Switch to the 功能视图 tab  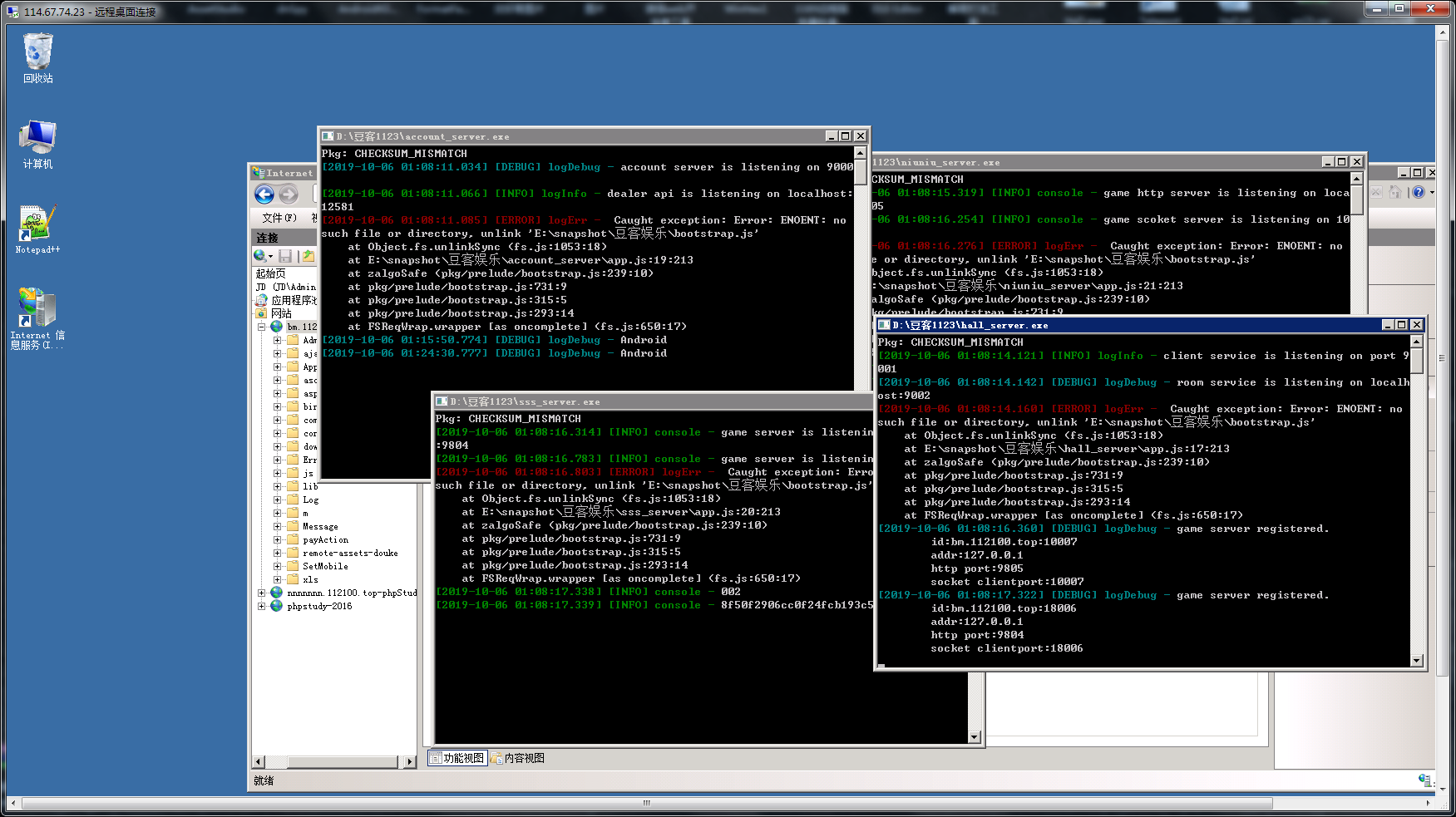[x=457, y=758]
